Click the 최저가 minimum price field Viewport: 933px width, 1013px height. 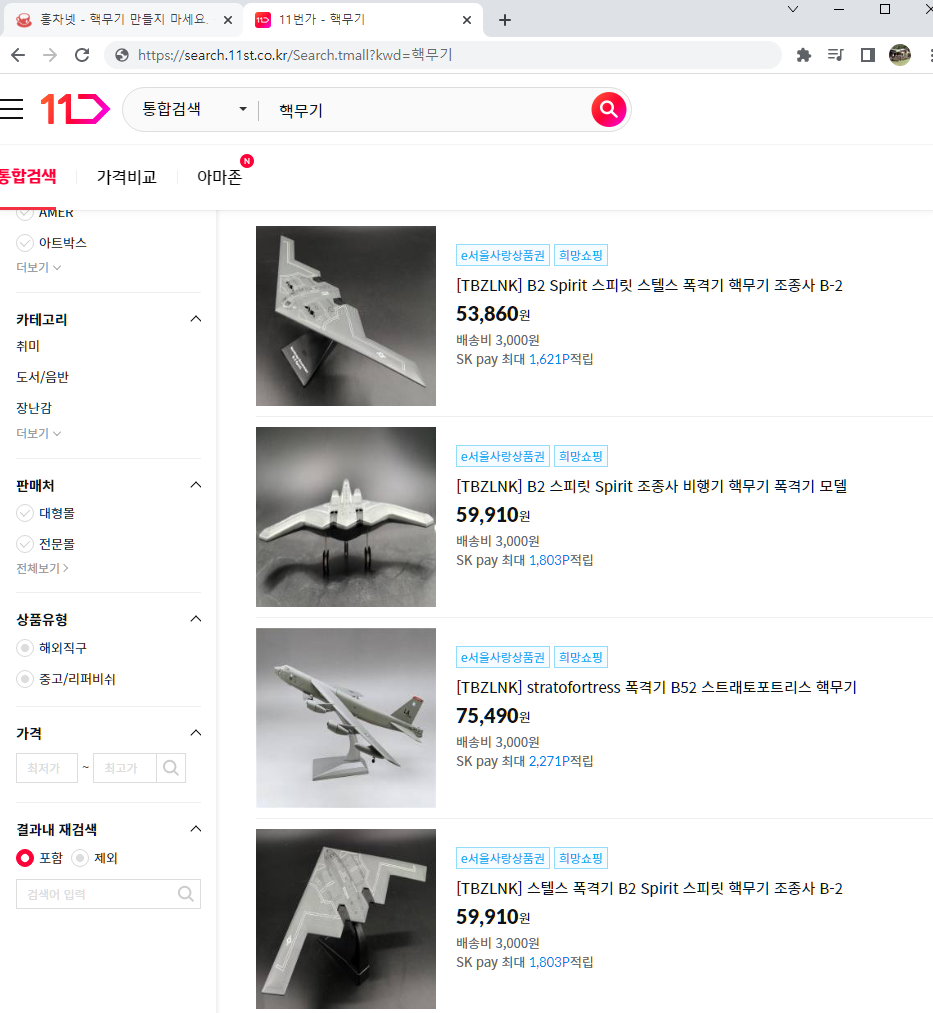click(47, 768)
